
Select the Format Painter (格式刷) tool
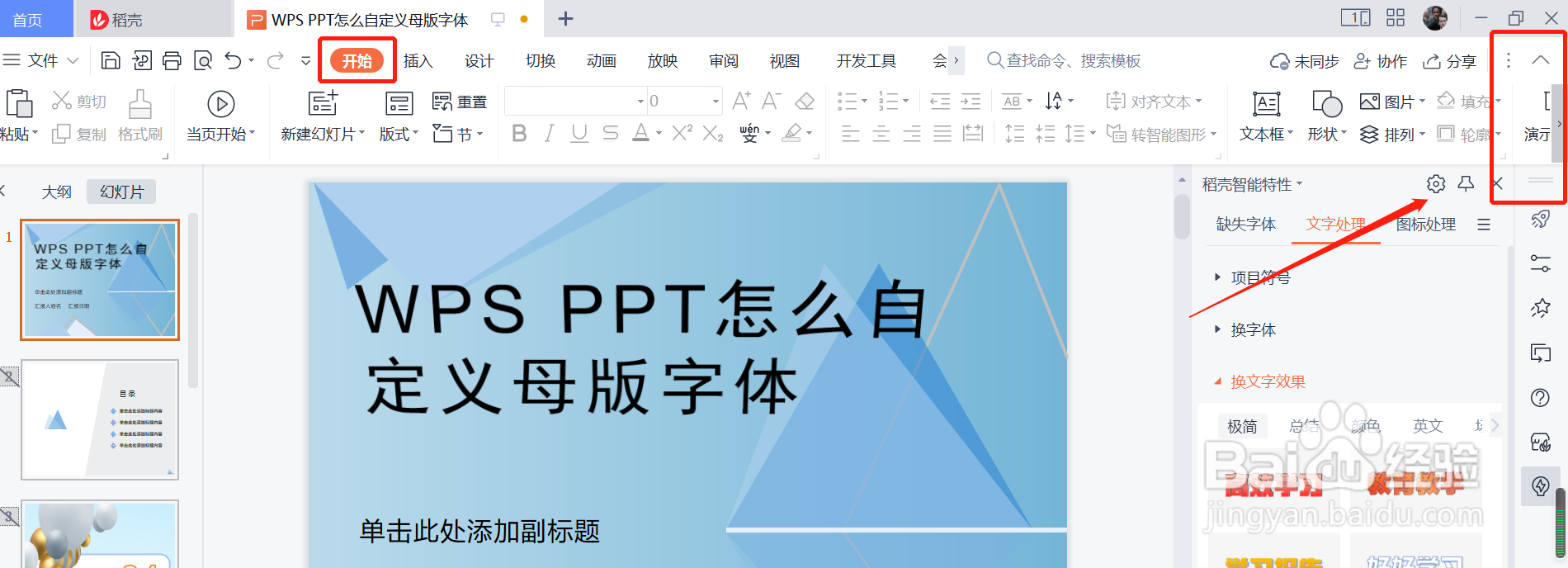[140, 116]
